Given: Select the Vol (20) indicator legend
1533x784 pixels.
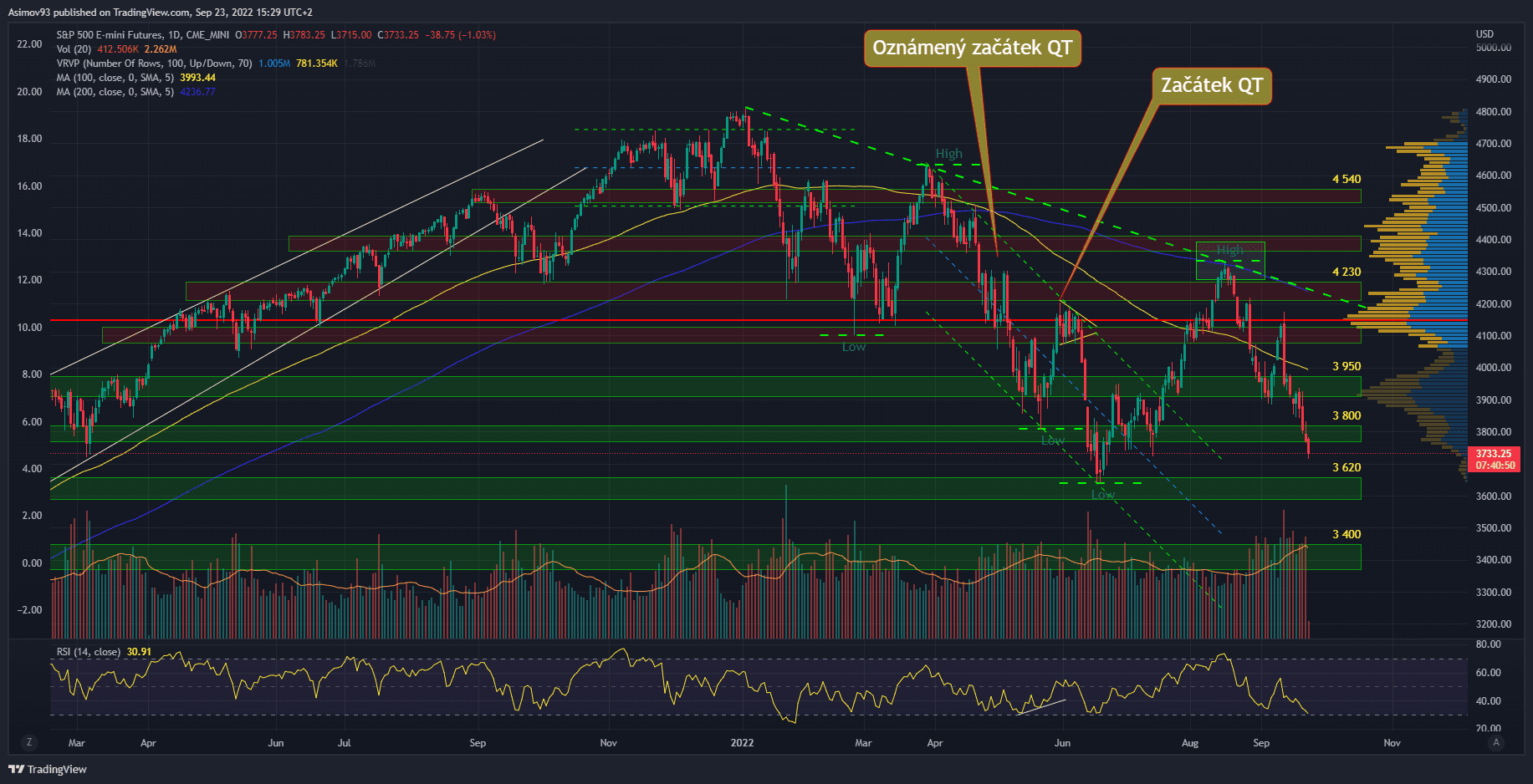Looking at the screenshot, I should click(x=74, y=49).
